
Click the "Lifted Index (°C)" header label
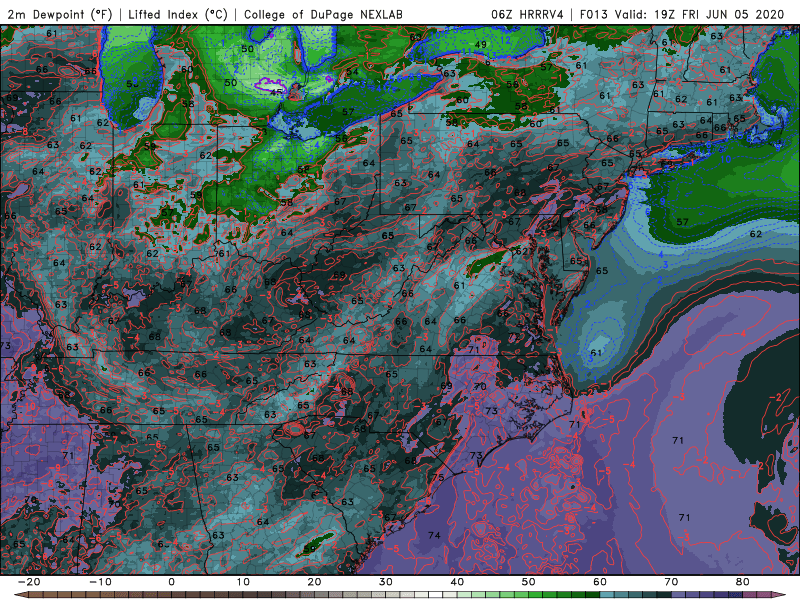click(178, 14)
